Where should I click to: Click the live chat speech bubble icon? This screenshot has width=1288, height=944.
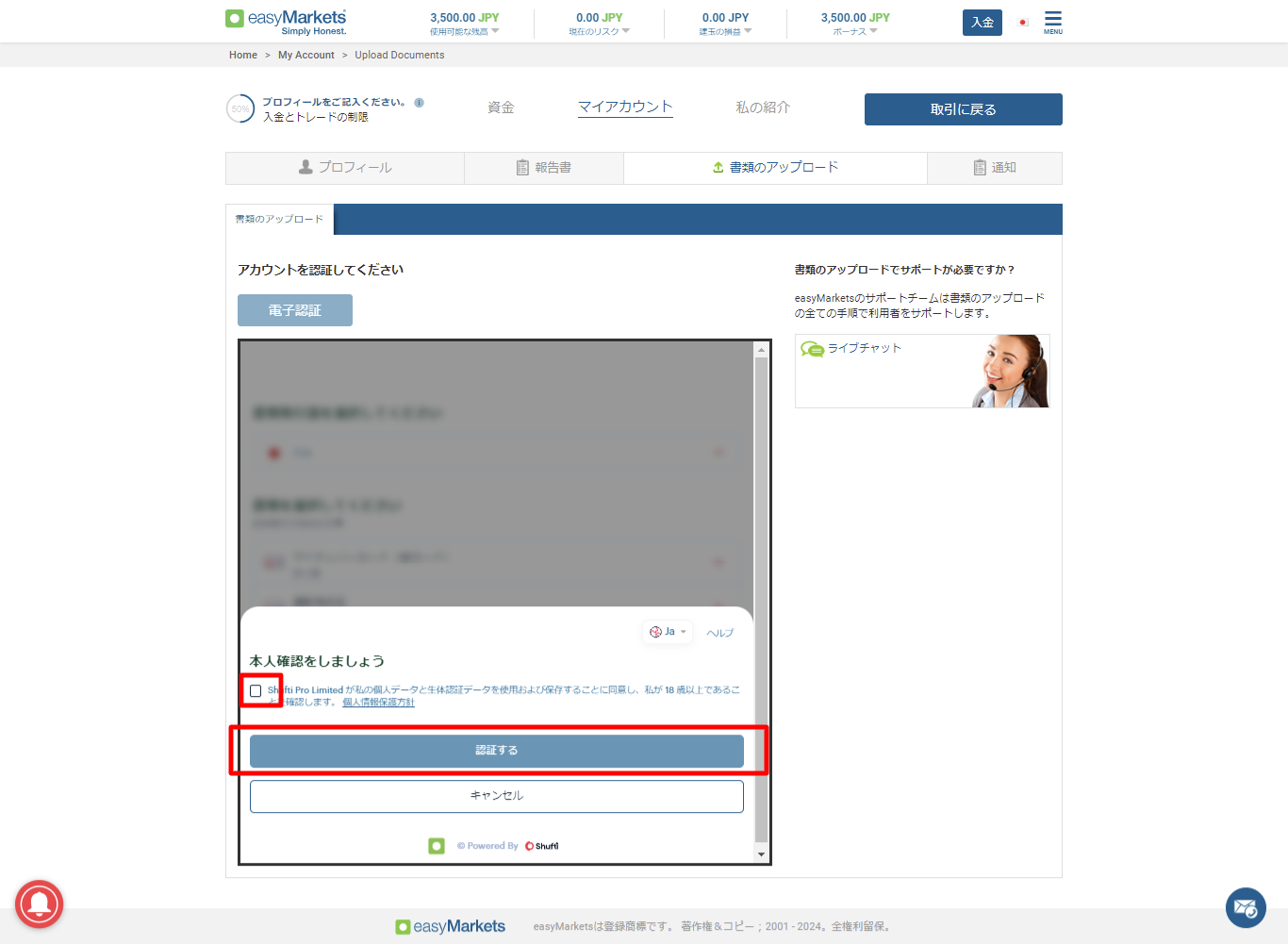click(x=812, y=349)
